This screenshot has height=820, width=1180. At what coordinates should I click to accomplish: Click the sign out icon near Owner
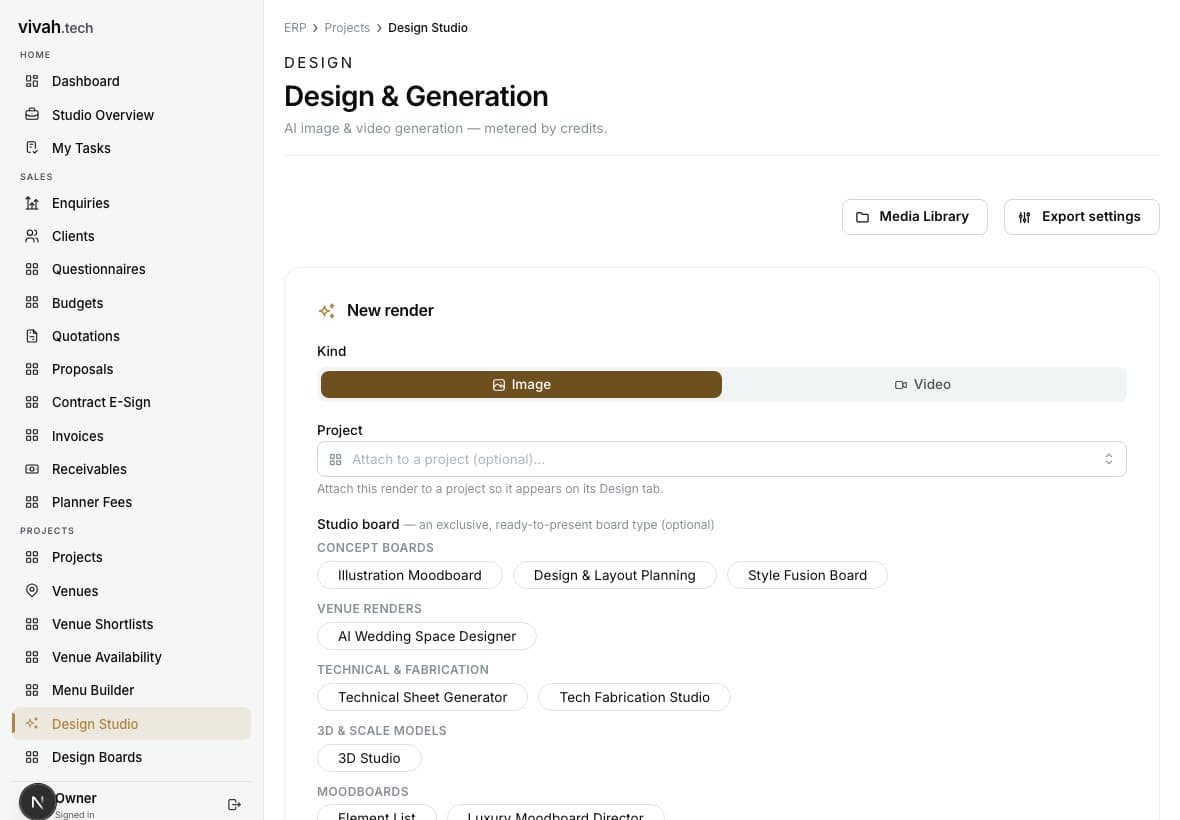(234, 804)
